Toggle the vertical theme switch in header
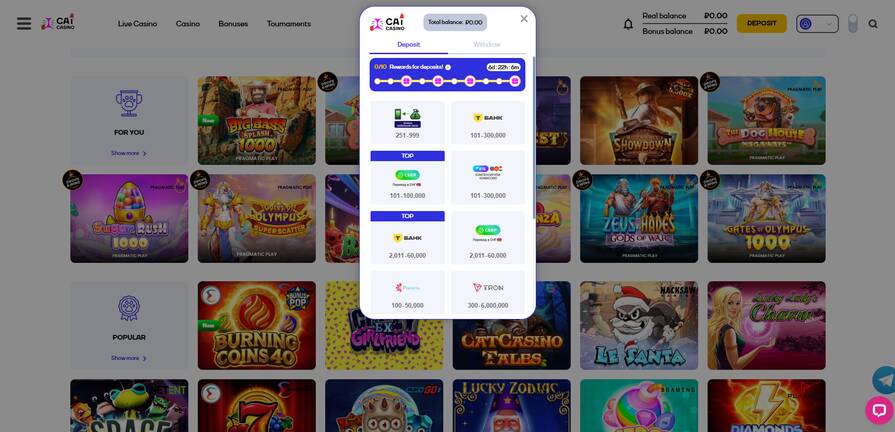The image size is (895, 432). click(852, 24)
